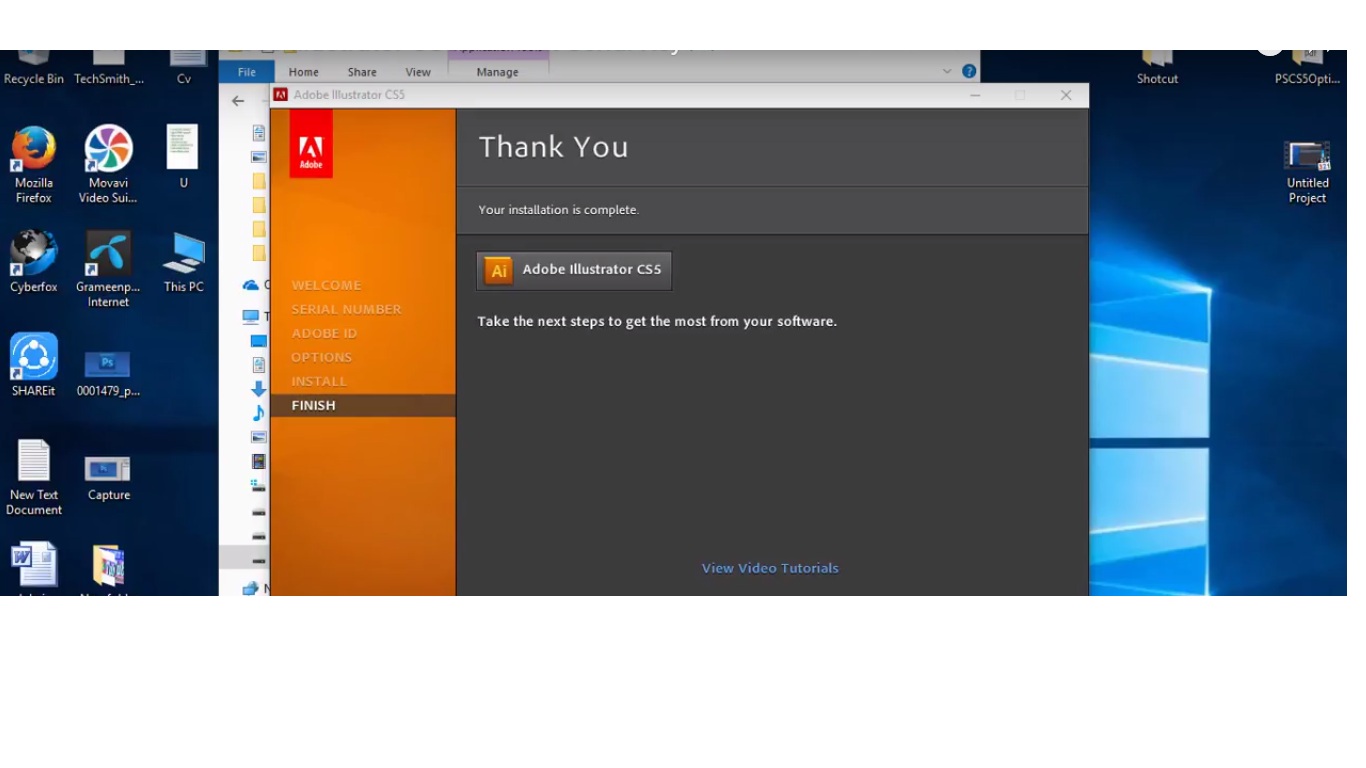Launch Adobe Illustrator CS5 from the installer button
The height and width of the screenshot is (768, 1366).
[x=573, y=270]
